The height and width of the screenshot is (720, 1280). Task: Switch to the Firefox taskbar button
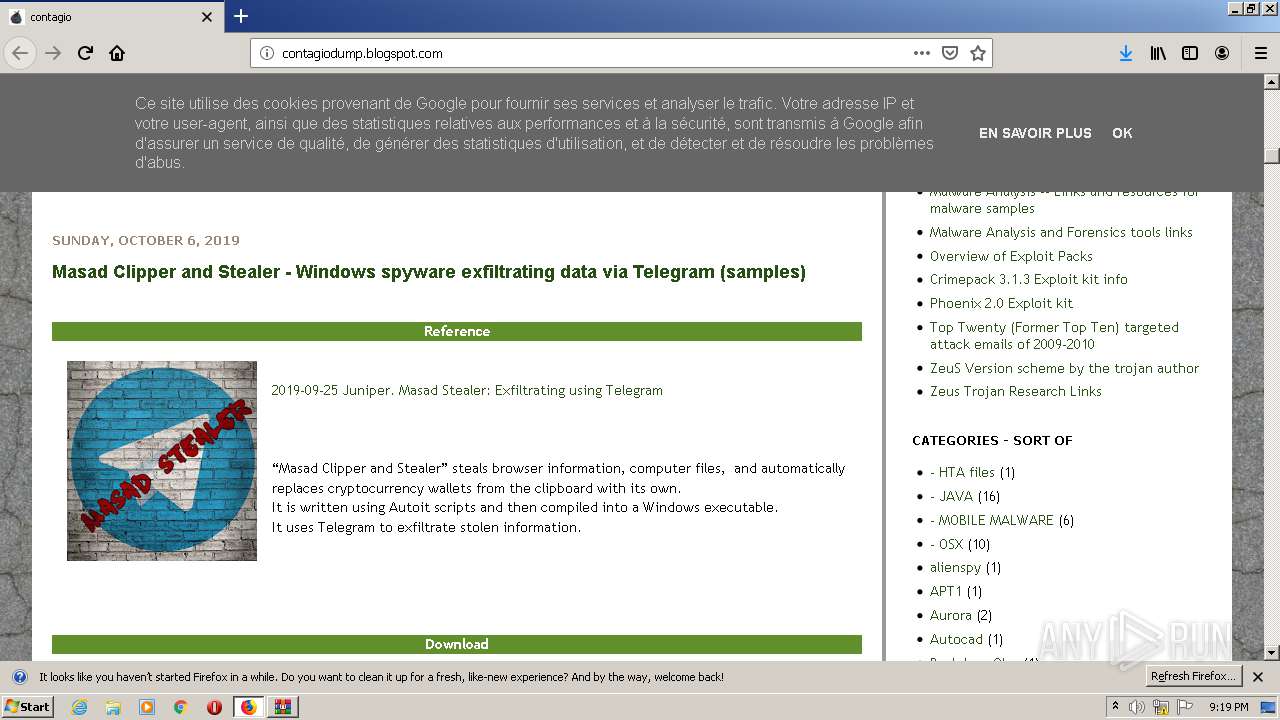tap(248, 707)
